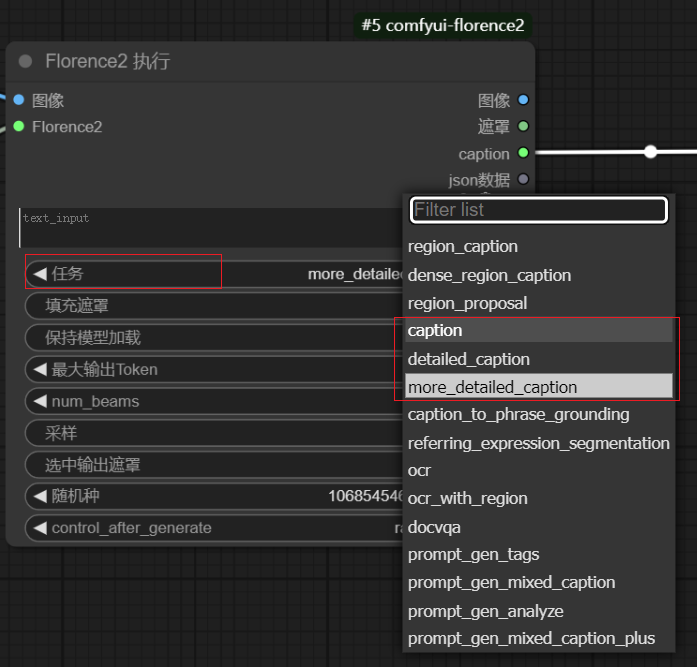Click the num_beams widget label
This screenshot has width=697, height=667.
[95, 402]
